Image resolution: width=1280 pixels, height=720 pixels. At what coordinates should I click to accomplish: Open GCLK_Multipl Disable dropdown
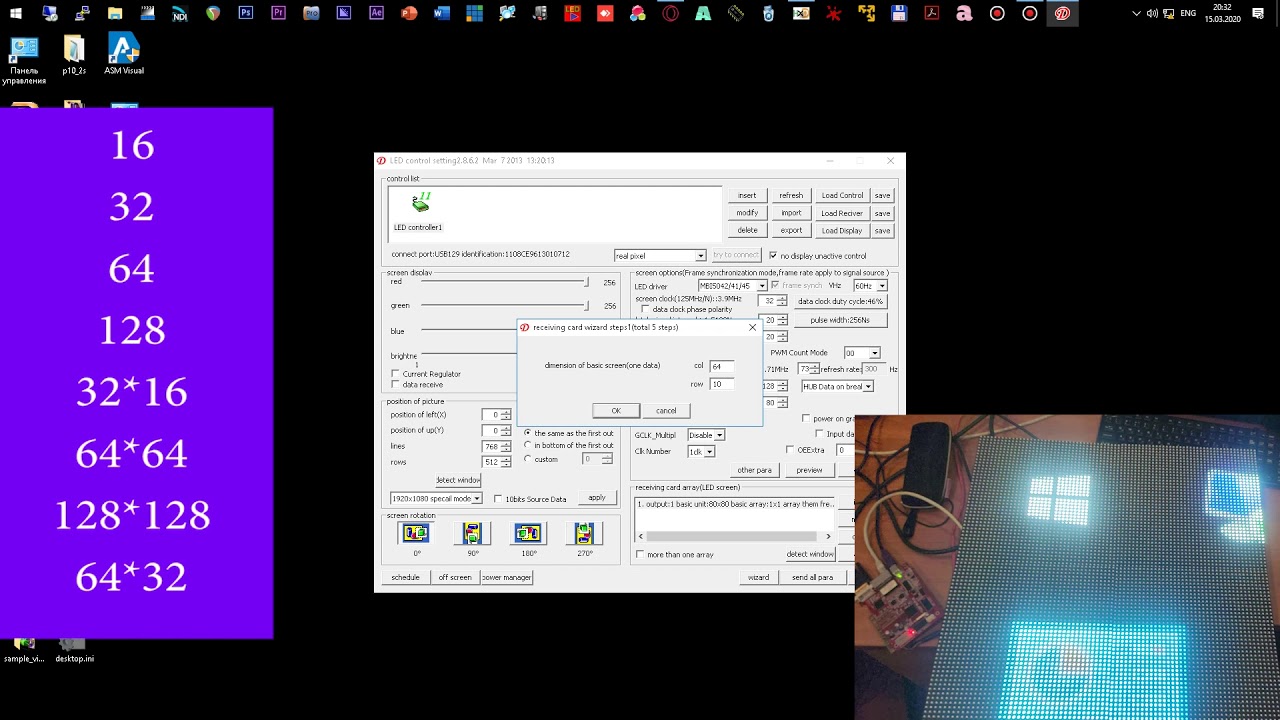(x=706, y=435)
